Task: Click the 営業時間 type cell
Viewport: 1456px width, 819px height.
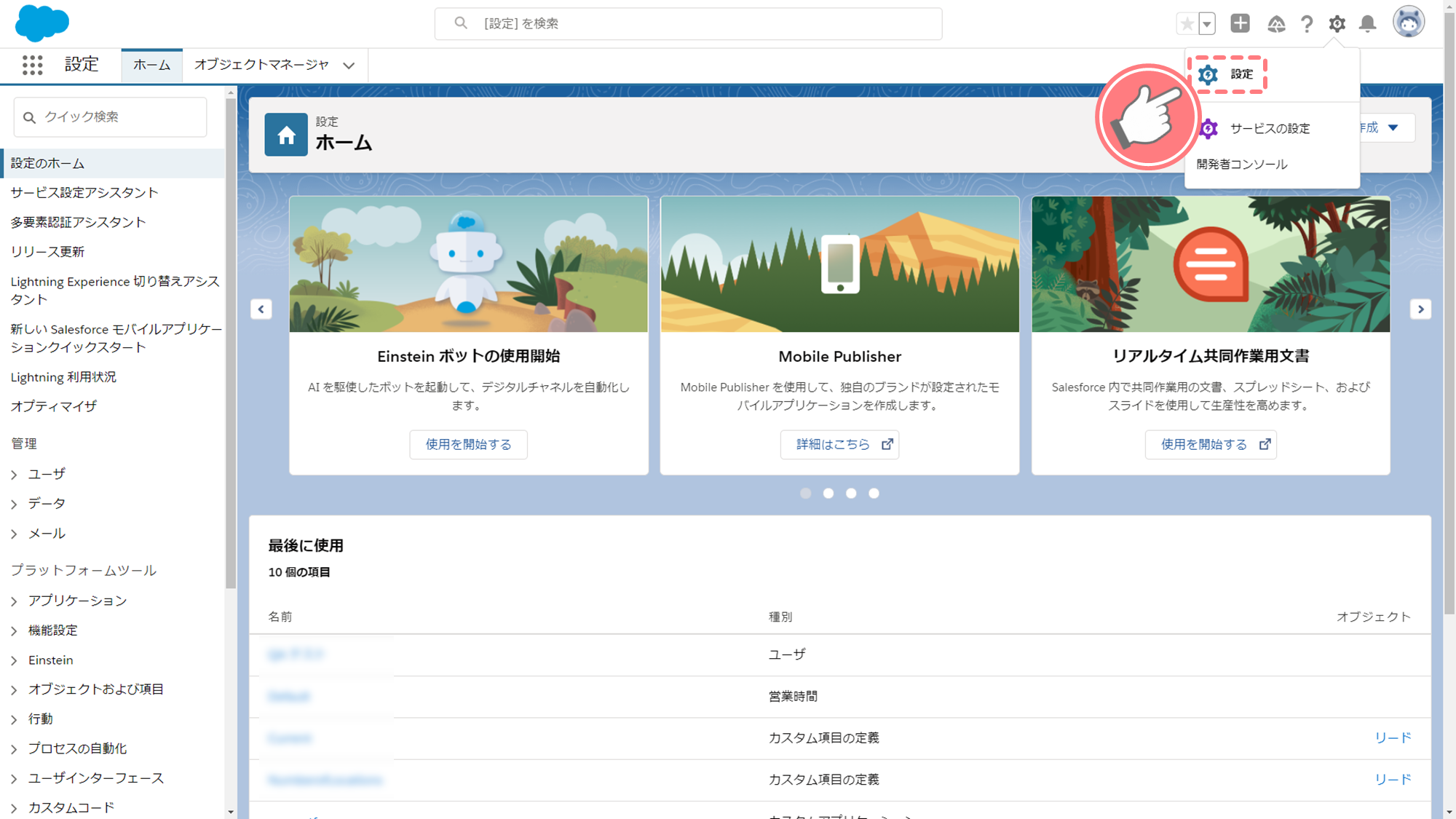Action: coord(793,697)
